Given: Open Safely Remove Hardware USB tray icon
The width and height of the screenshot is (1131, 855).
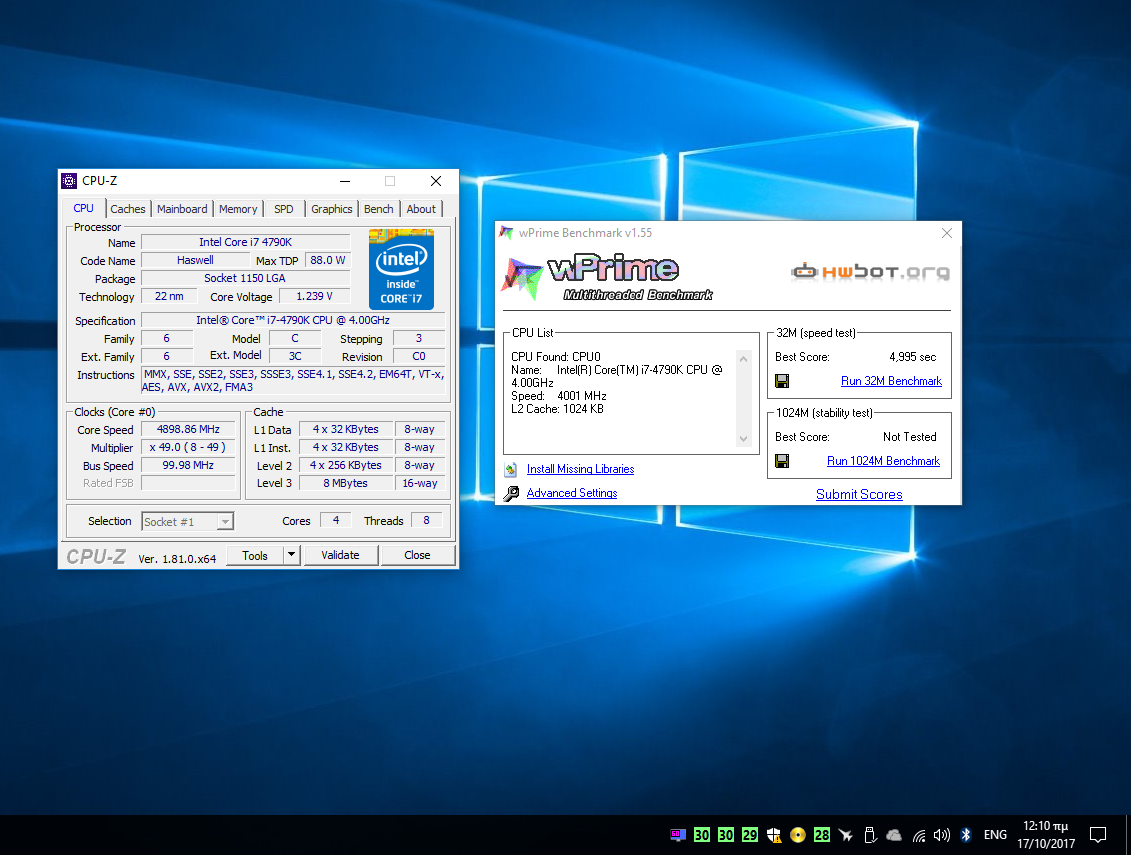Looking at the screenshot, I should click(x=870, y=835).
